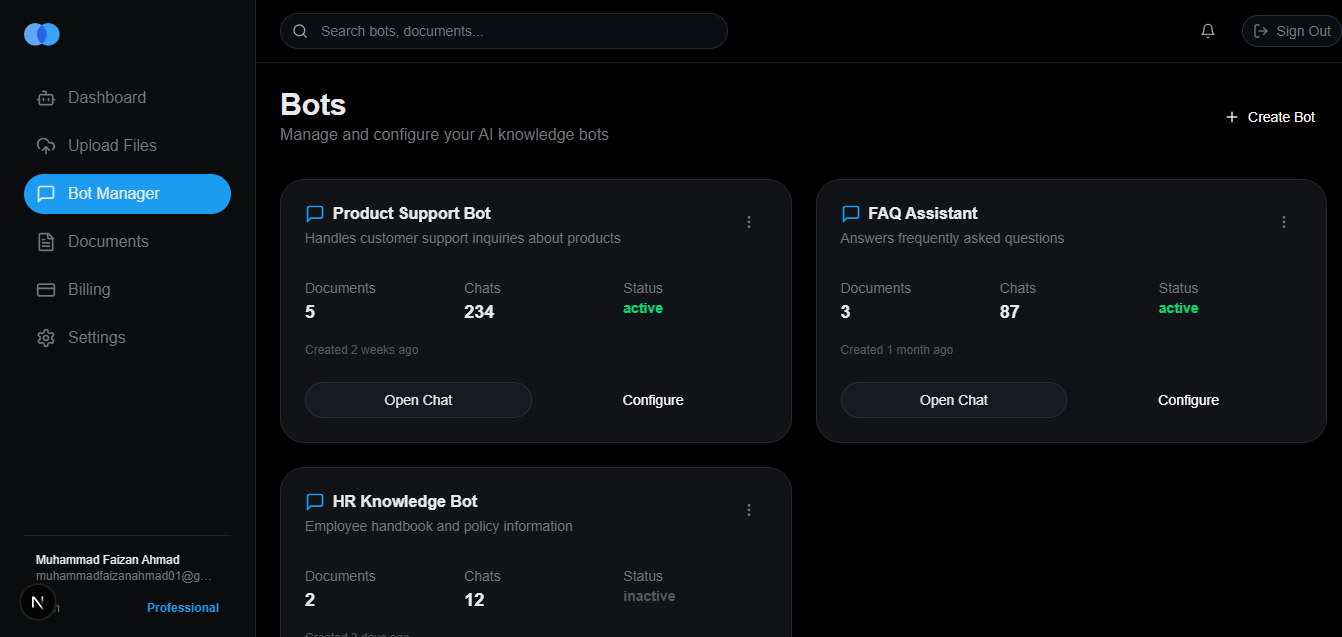The image size is (1342, 637).
Task: Click the plus icon beside Create Bot
Action: [1232, 117]
